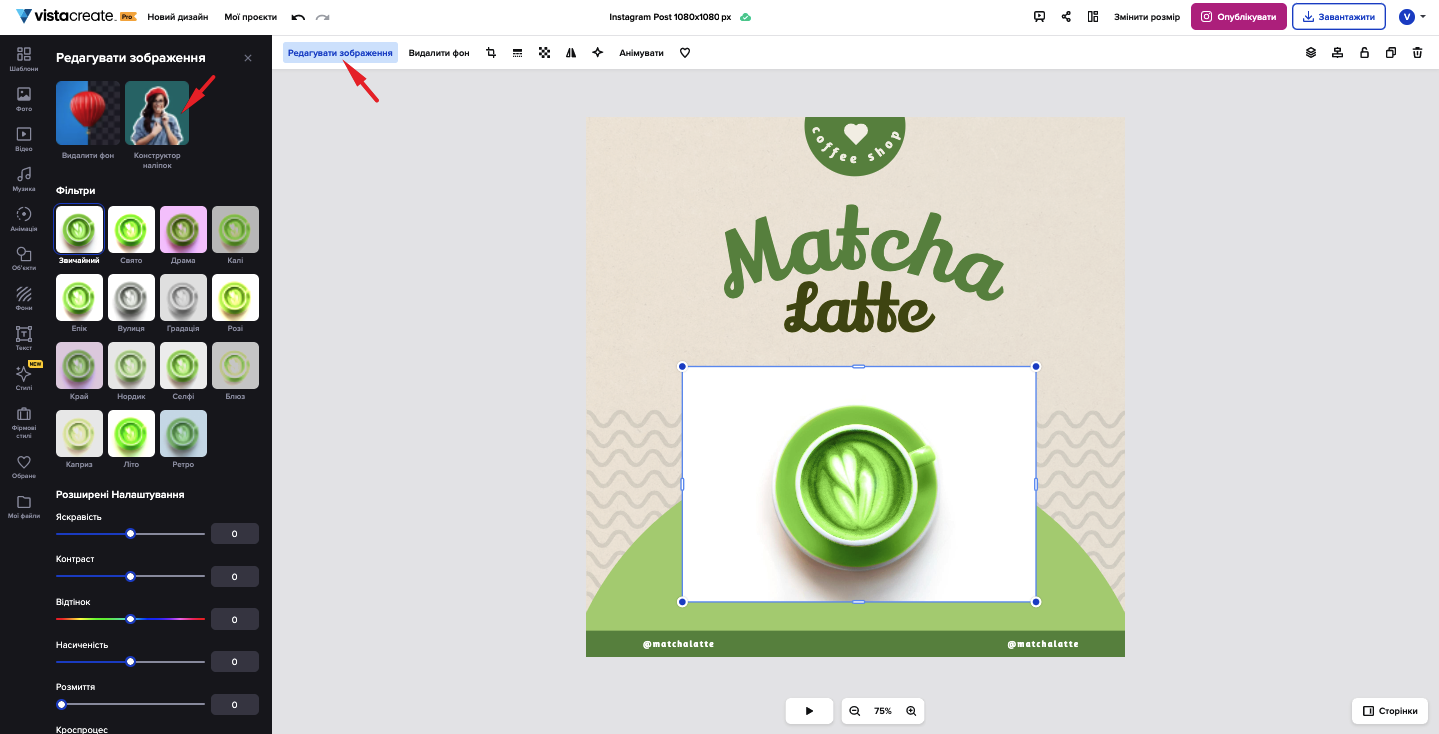Open the Стилі sidebar section
Image resolution: width=1439 pixels, height=734 pixels.
click(24, 378)
